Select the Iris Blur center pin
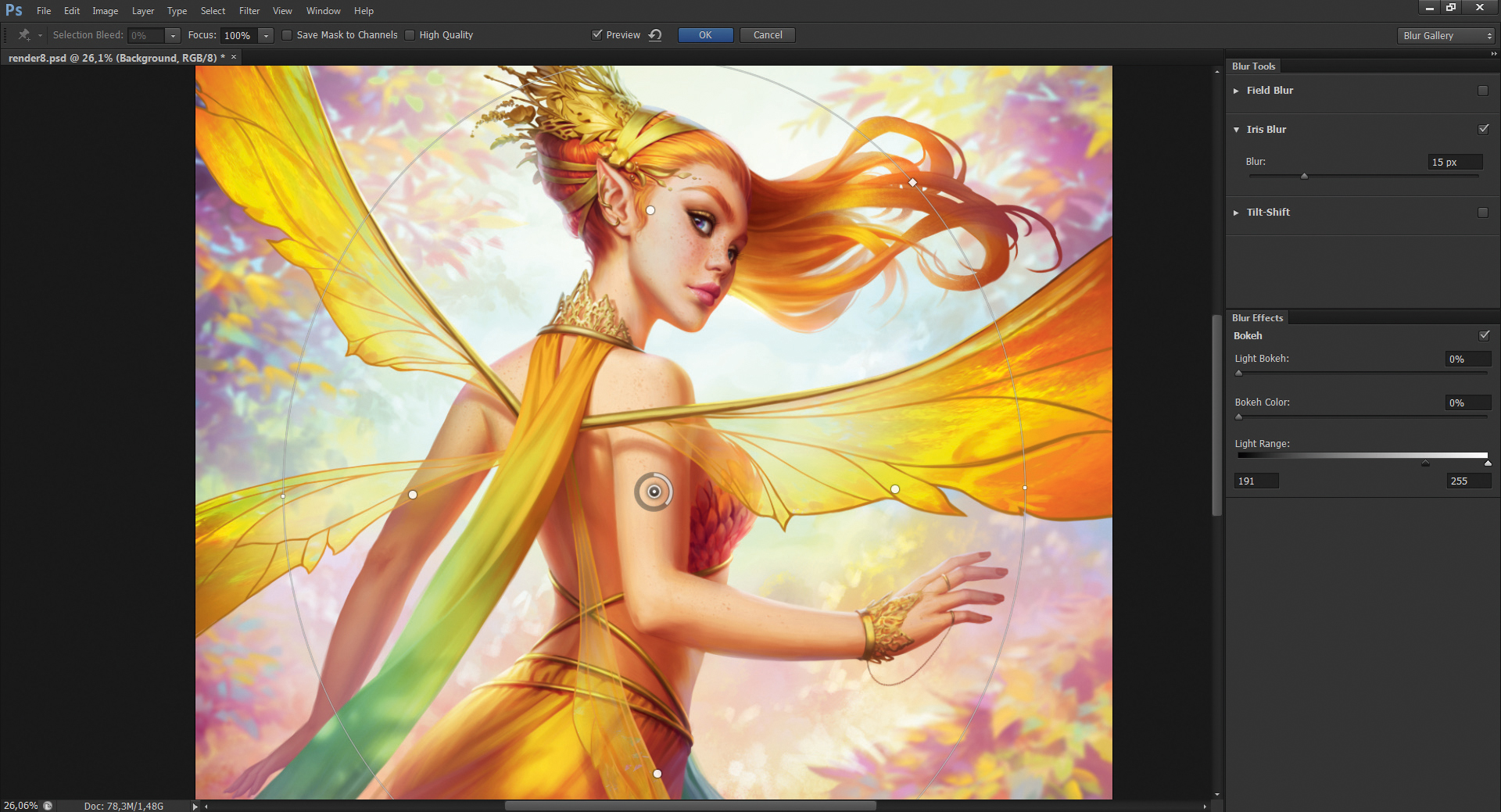The width and height of the screenshot is (1501, 812). (x=654, y=492)
